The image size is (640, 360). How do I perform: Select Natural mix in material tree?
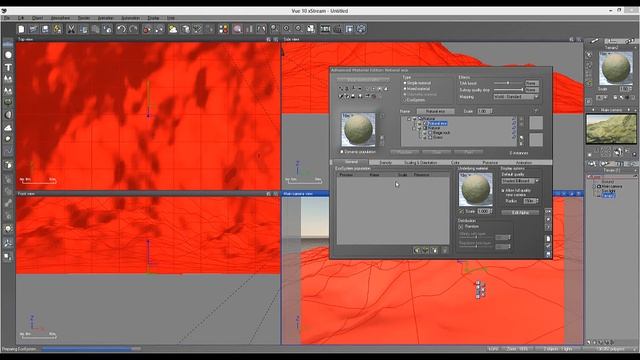(x=438, y=123)
